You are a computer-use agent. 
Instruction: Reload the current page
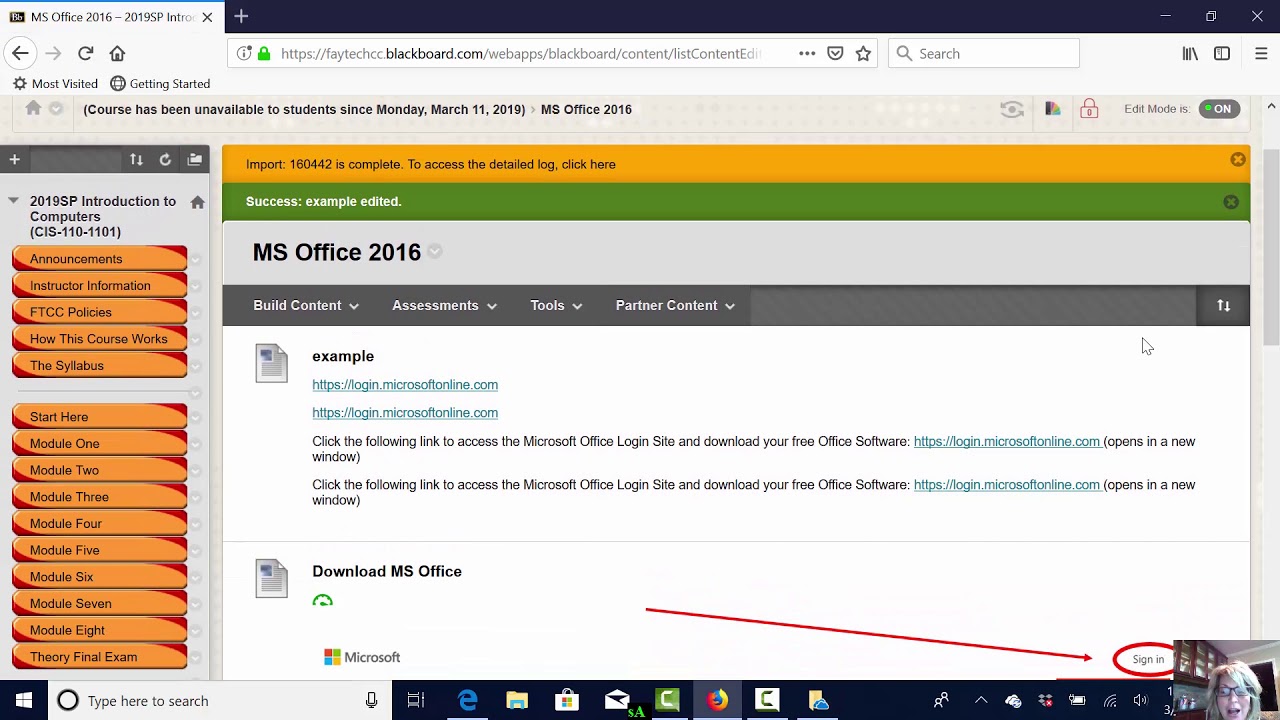[85, 53]
